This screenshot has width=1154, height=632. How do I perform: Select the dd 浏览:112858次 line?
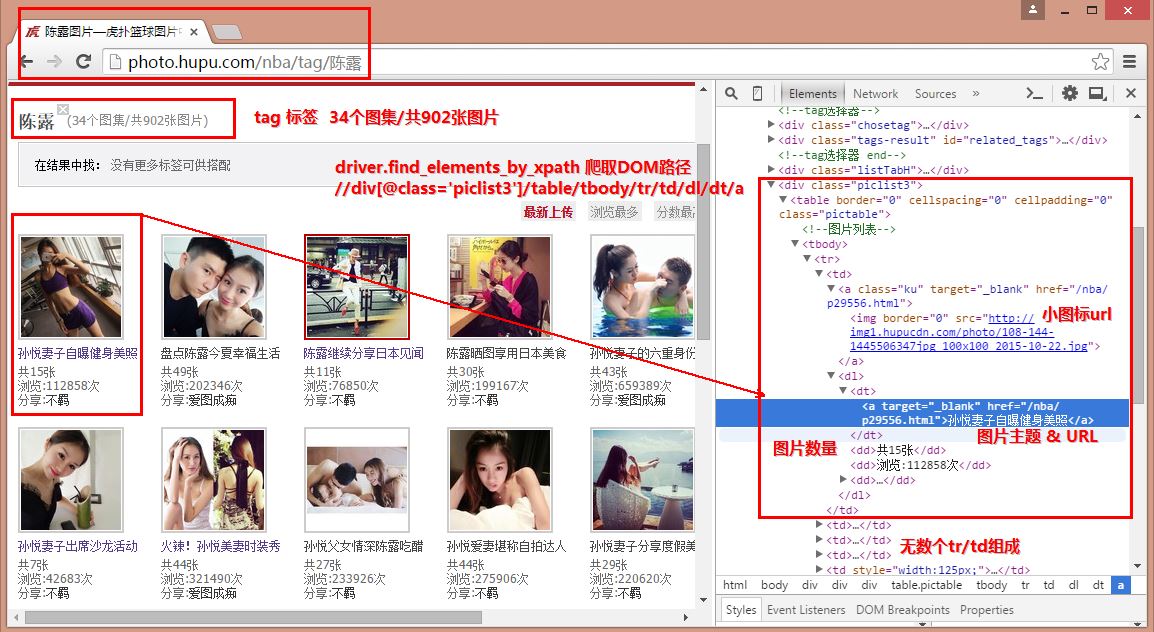pos(921,465)
